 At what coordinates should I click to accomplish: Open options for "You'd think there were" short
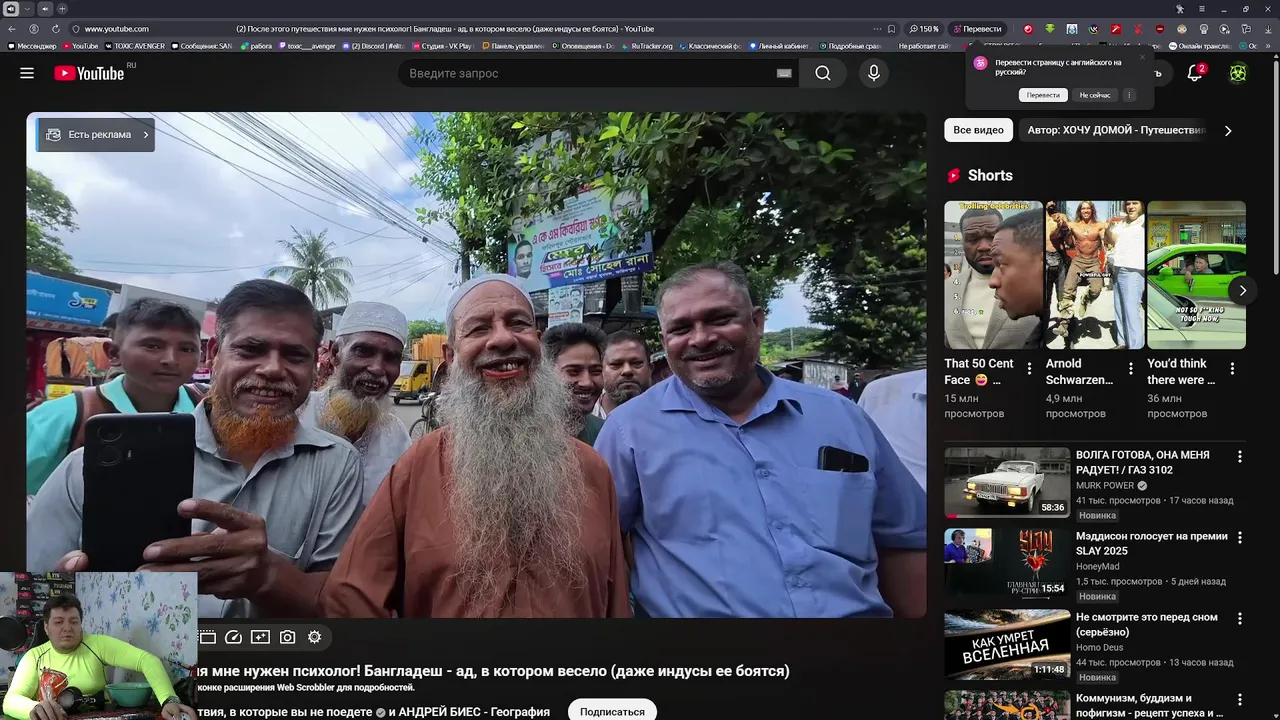1232,369
